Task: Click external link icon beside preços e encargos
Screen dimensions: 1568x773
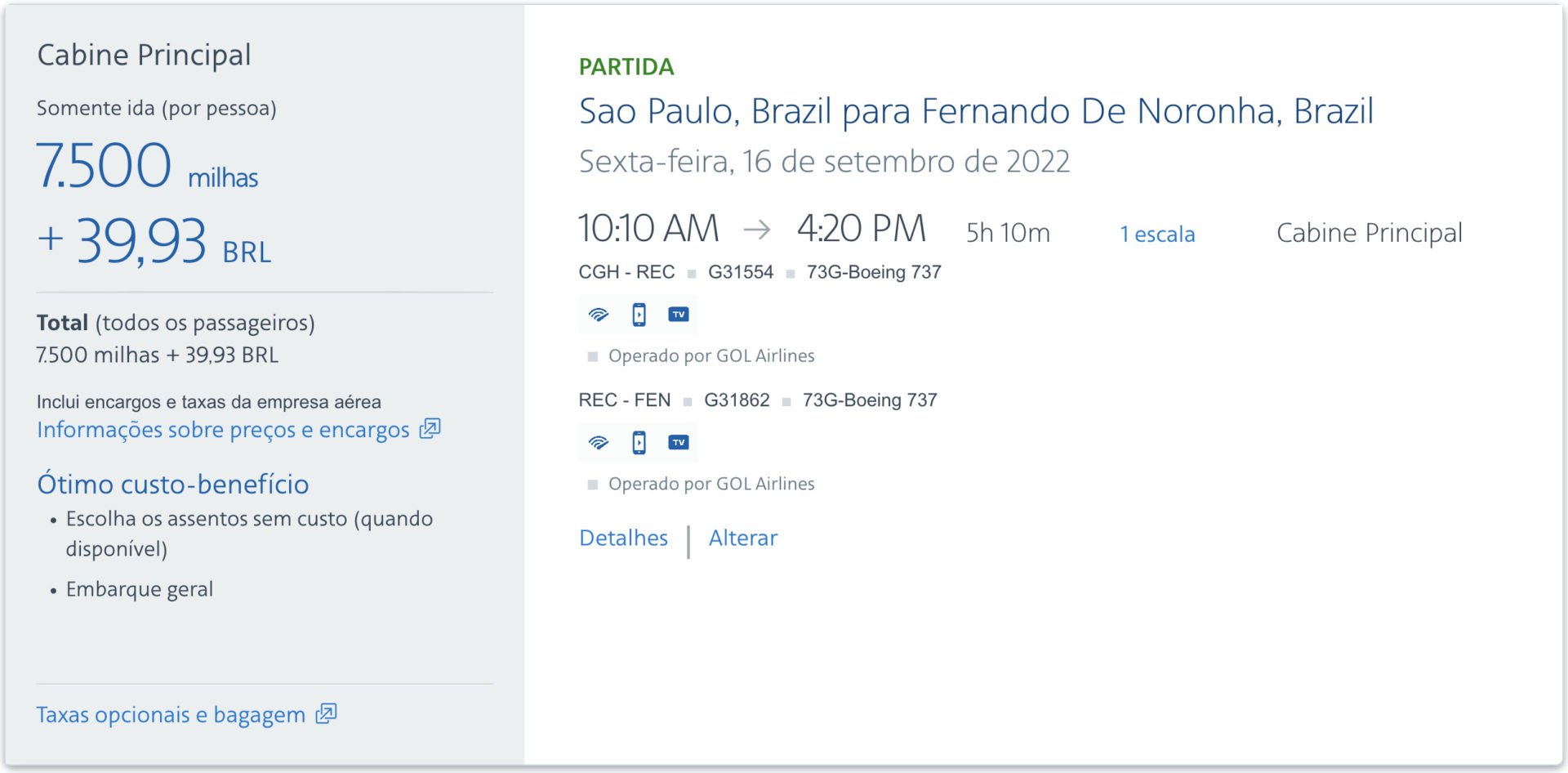Action: [430, 428]
